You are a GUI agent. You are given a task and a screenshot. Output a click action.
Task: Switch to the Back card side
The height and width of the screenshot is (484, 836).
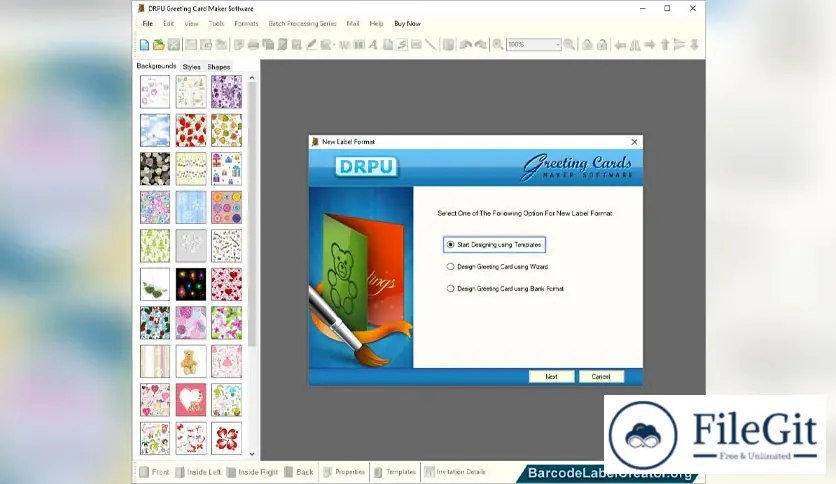(x=299, y=472)
